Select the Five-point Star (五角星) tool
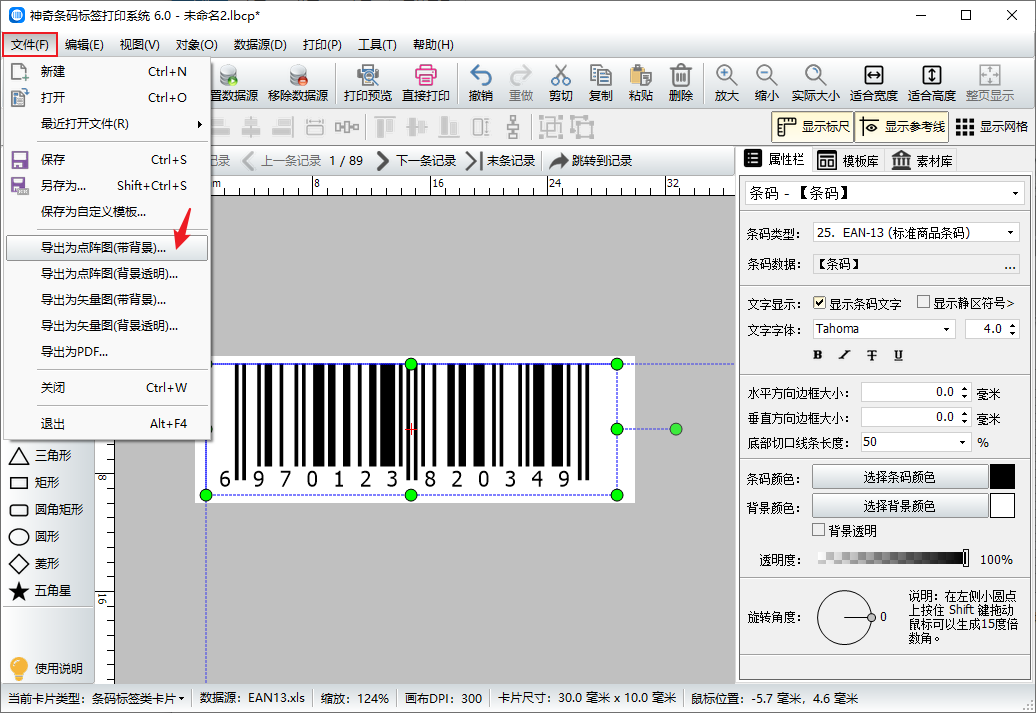Image resolution: width=1036 pixels, height=713 pixels. click(40, 591)
